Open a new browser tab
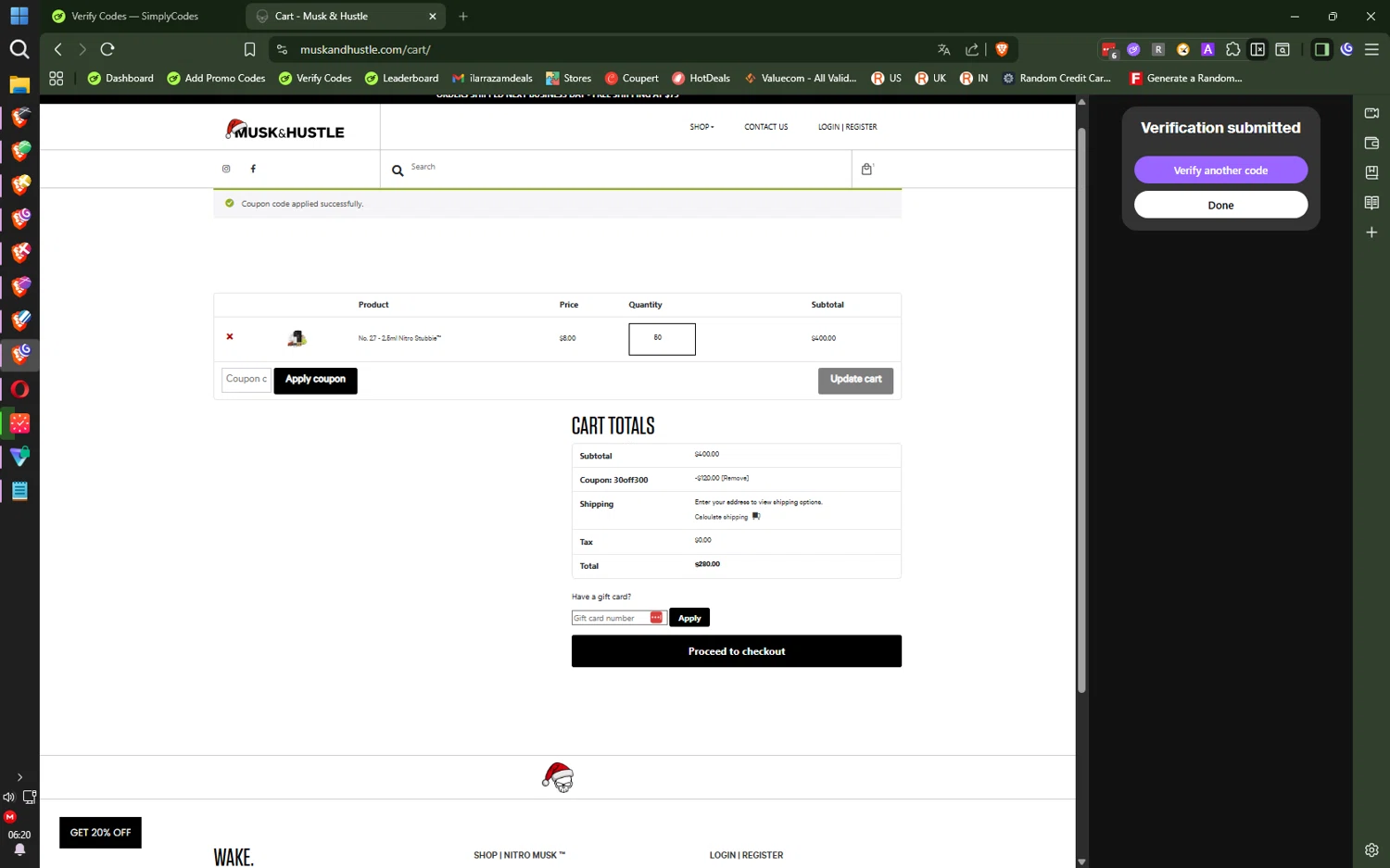 tap(463, 16)
